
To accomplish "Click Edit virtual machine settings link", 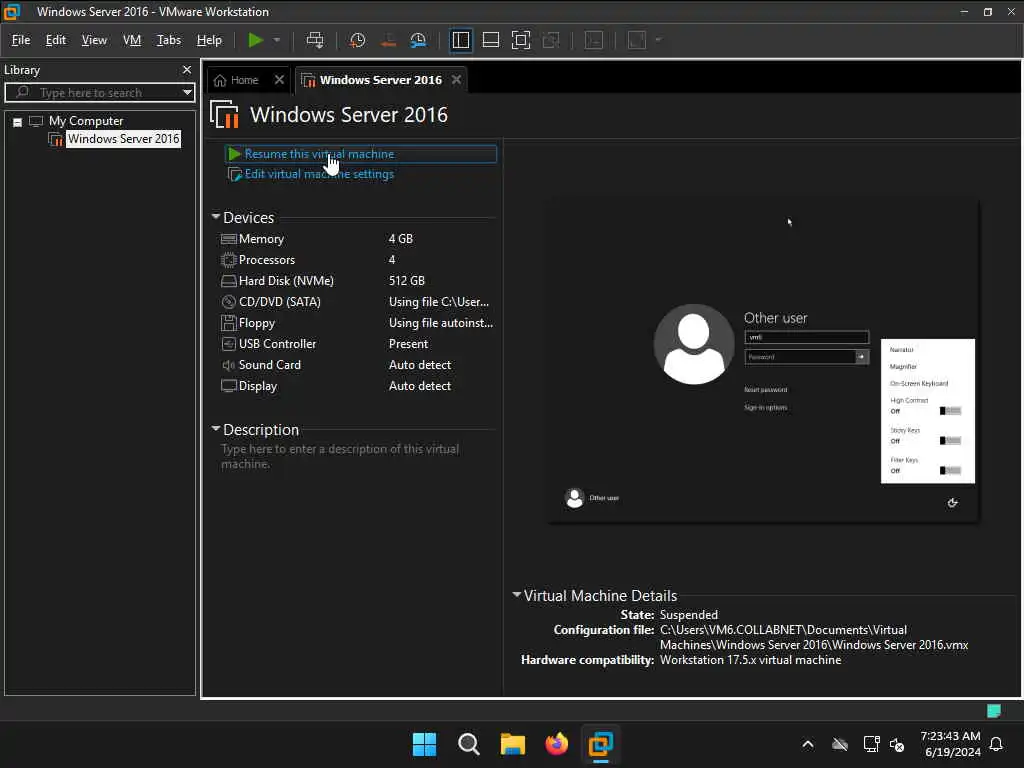I will 319,174.
